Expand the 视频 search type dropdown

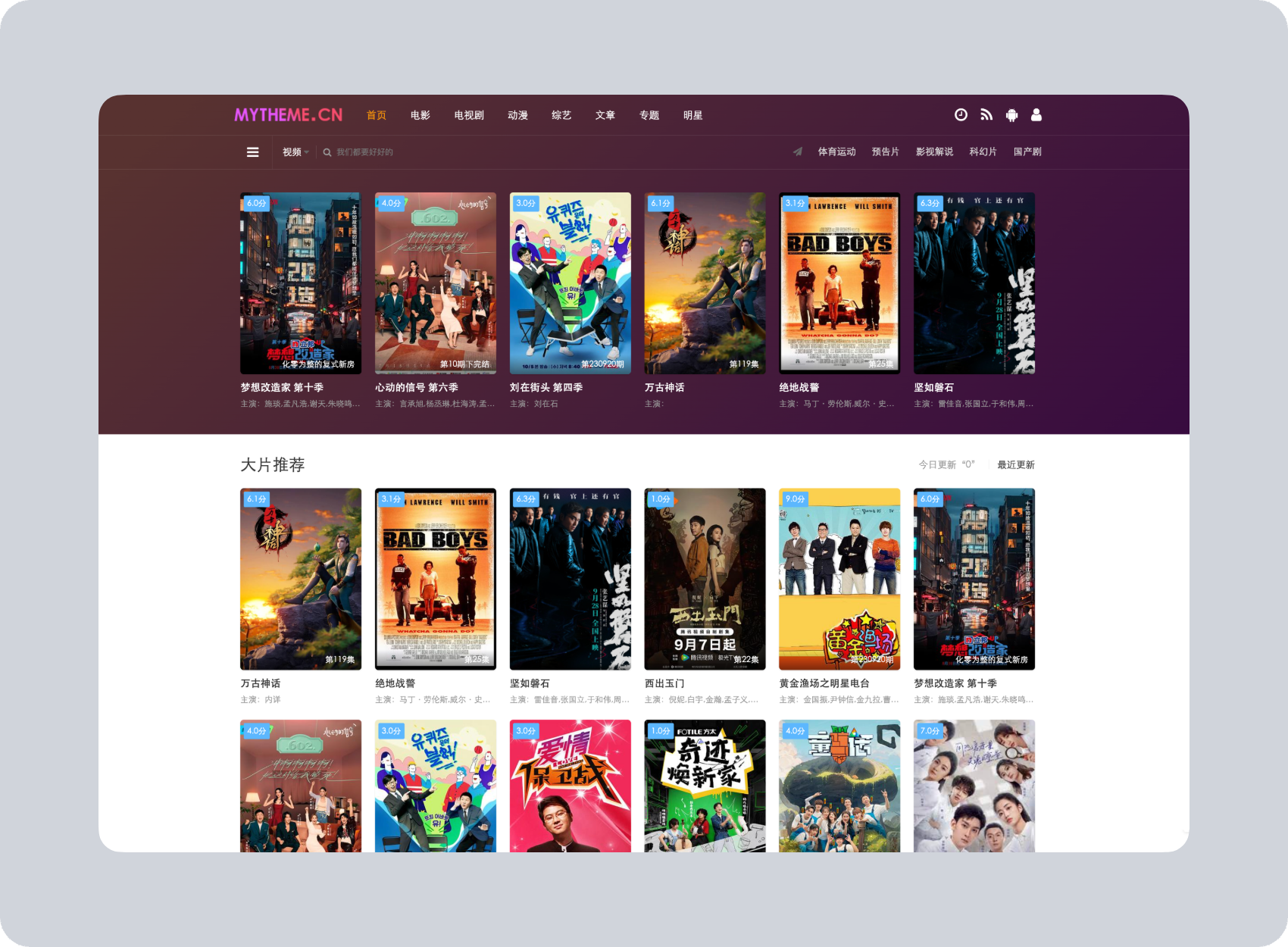pos(295,152)
